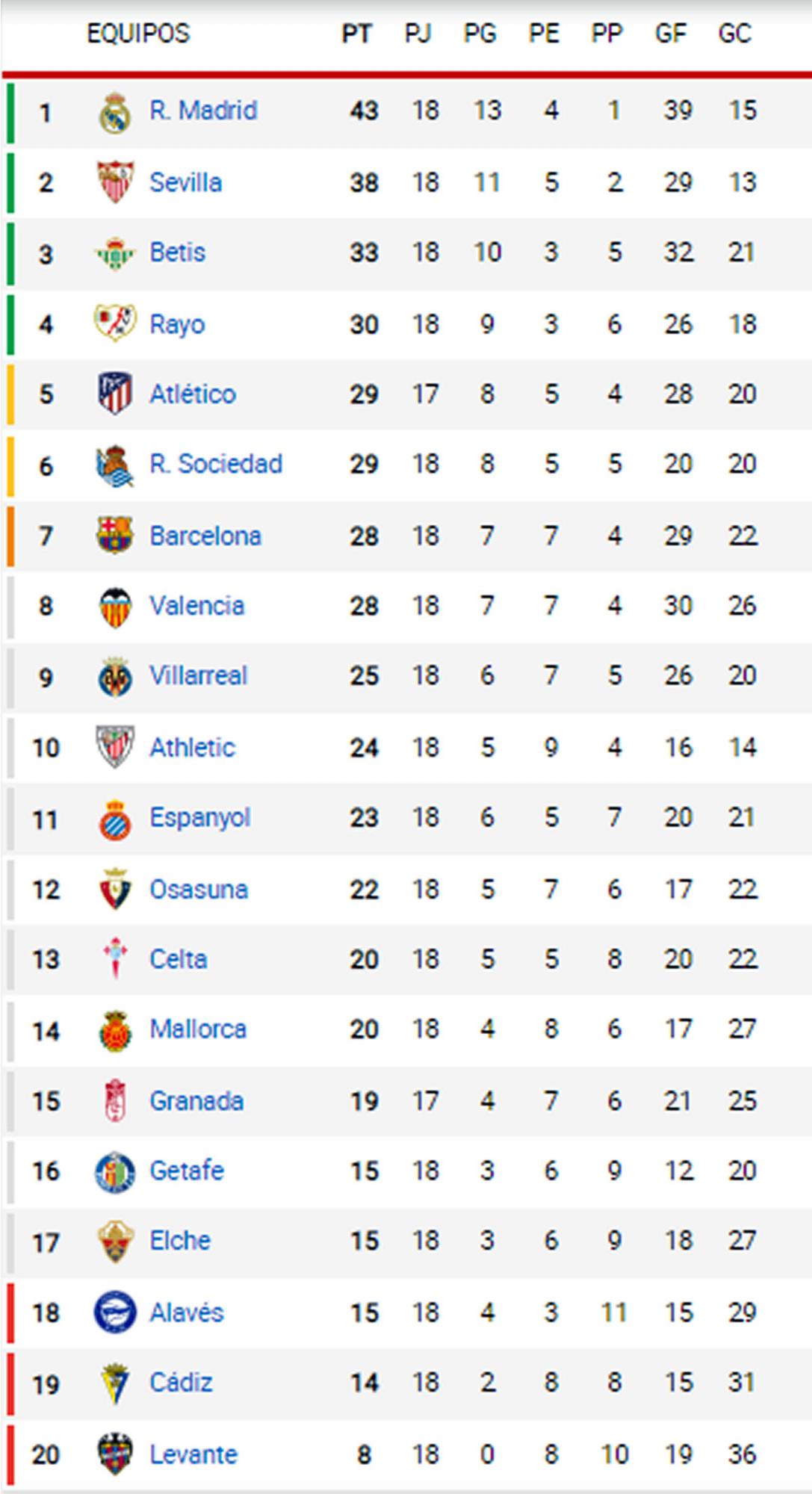Click the Real Madrid crest icon
The height and width of the screenshot is (1494, 812).
pyautogui.click(x=115, y=113)
